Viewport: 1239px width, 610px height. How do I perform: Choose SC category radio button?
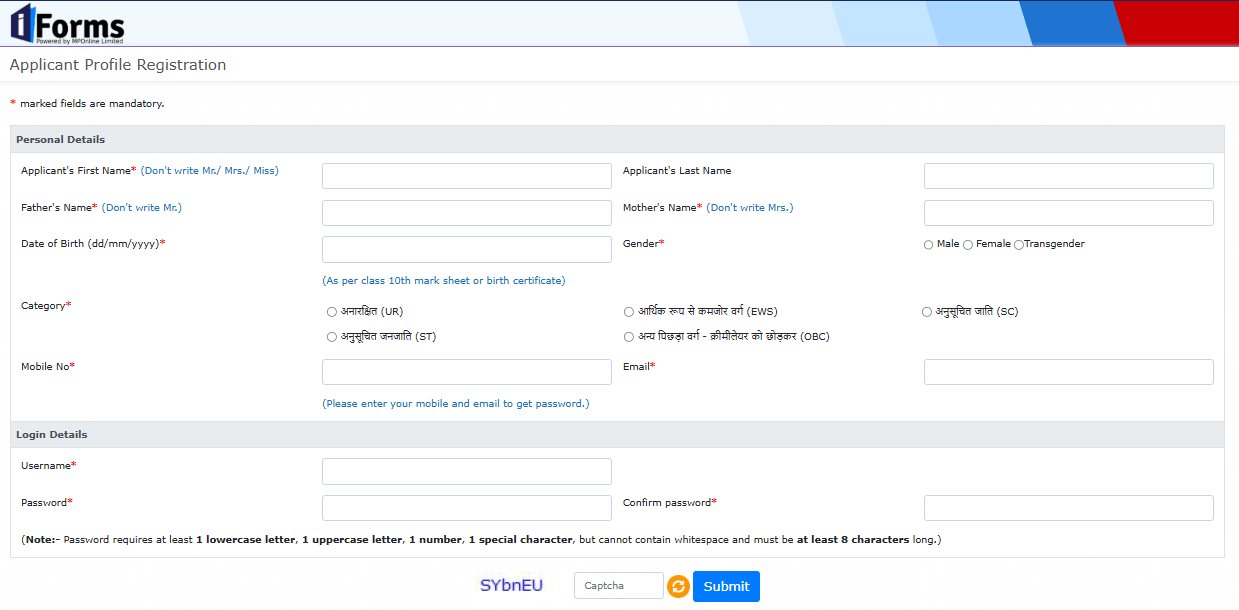pyautogui.click(x=927, y=312)
